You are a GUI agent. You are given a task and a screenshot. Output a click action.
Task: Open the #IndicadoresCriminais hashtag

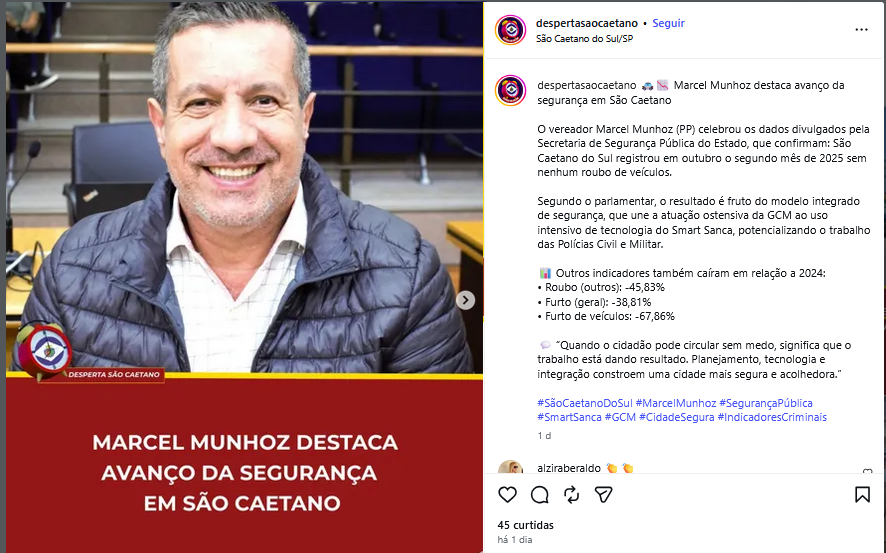click(x=772, y=417)
